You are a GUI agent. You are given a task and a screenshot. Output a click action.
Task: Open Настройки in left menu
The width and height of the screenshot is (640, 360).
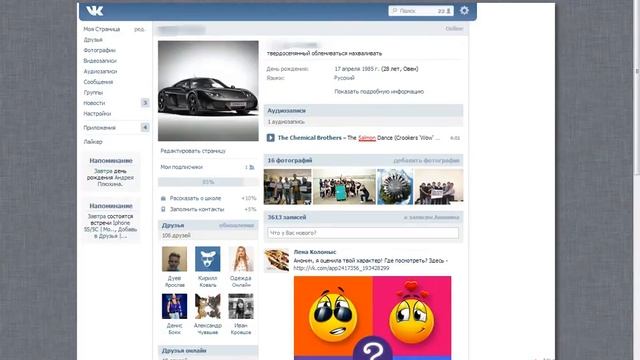pos(97,114)
